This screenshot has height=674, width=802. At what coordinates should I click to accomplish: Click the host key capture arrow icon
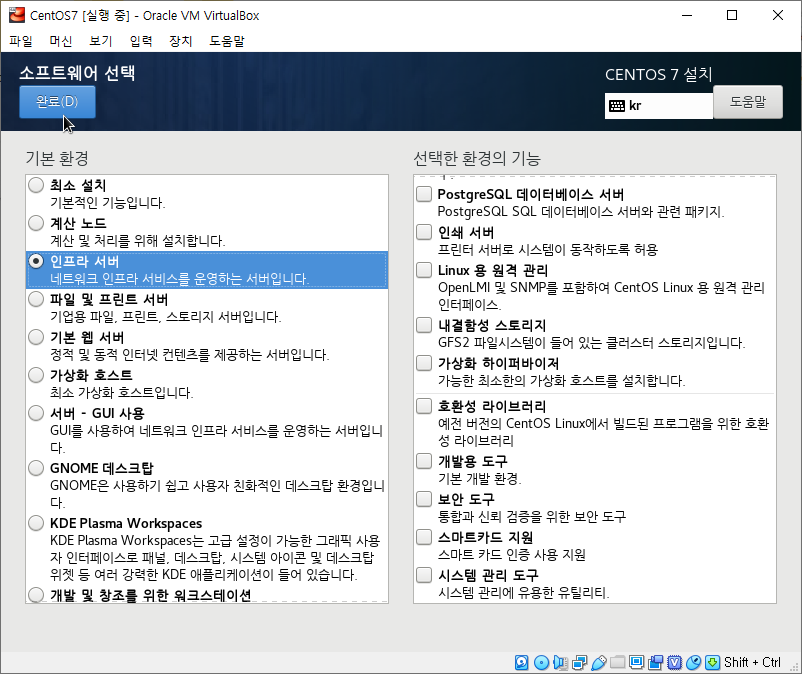(x=712, y=662)
